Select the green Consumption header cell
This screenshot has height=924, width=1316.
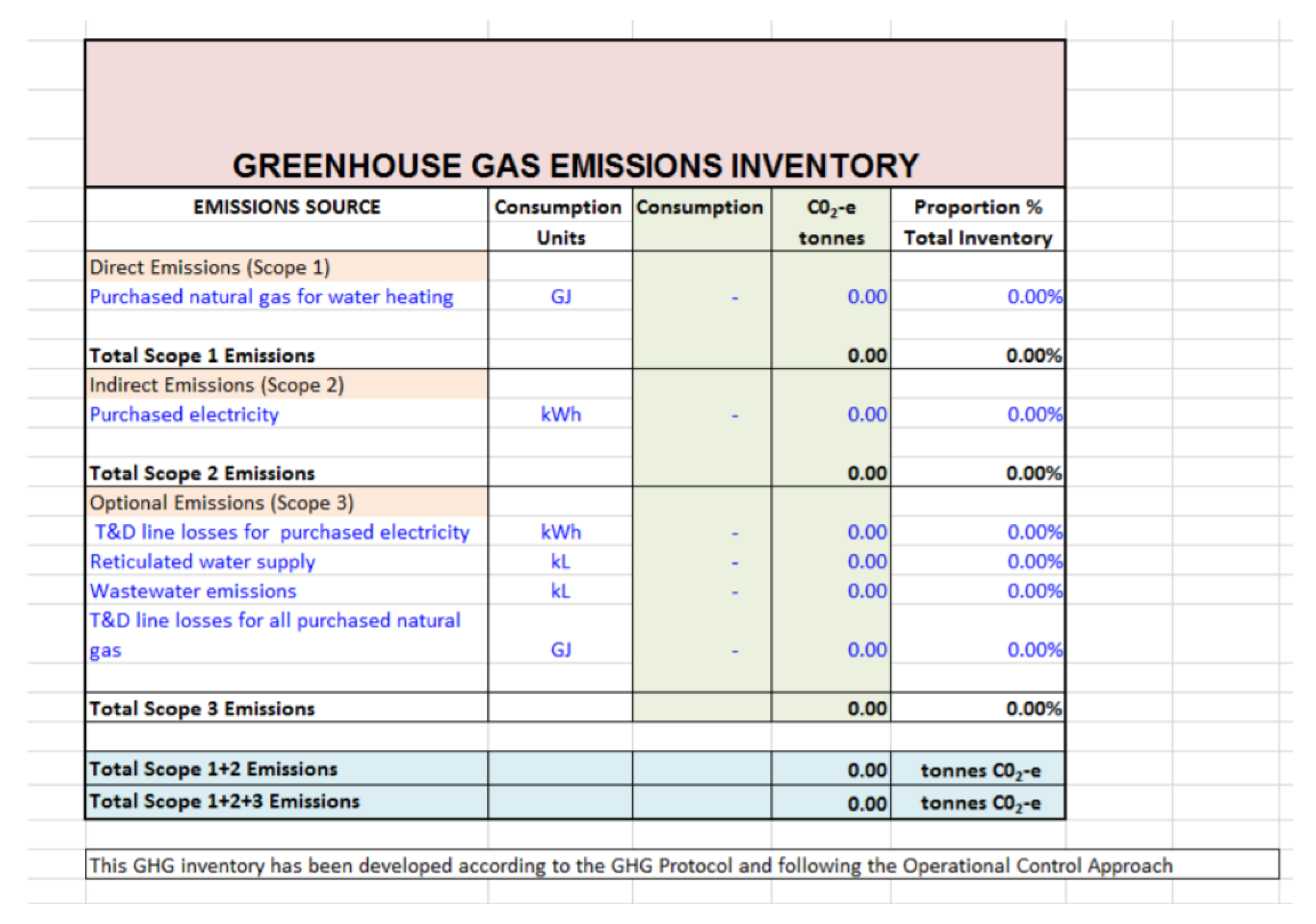pos(700,207)
